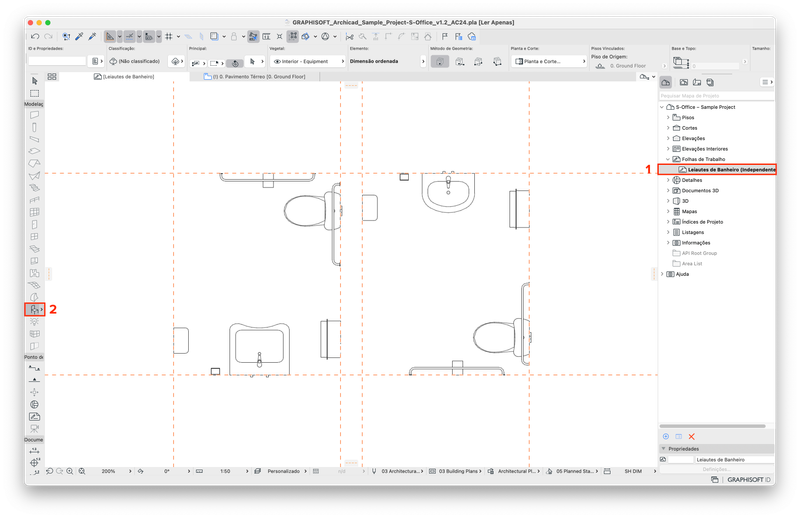Collapse the S-Office - Sample Project root
Screen dimensions: 800x518
coord(662,107)
